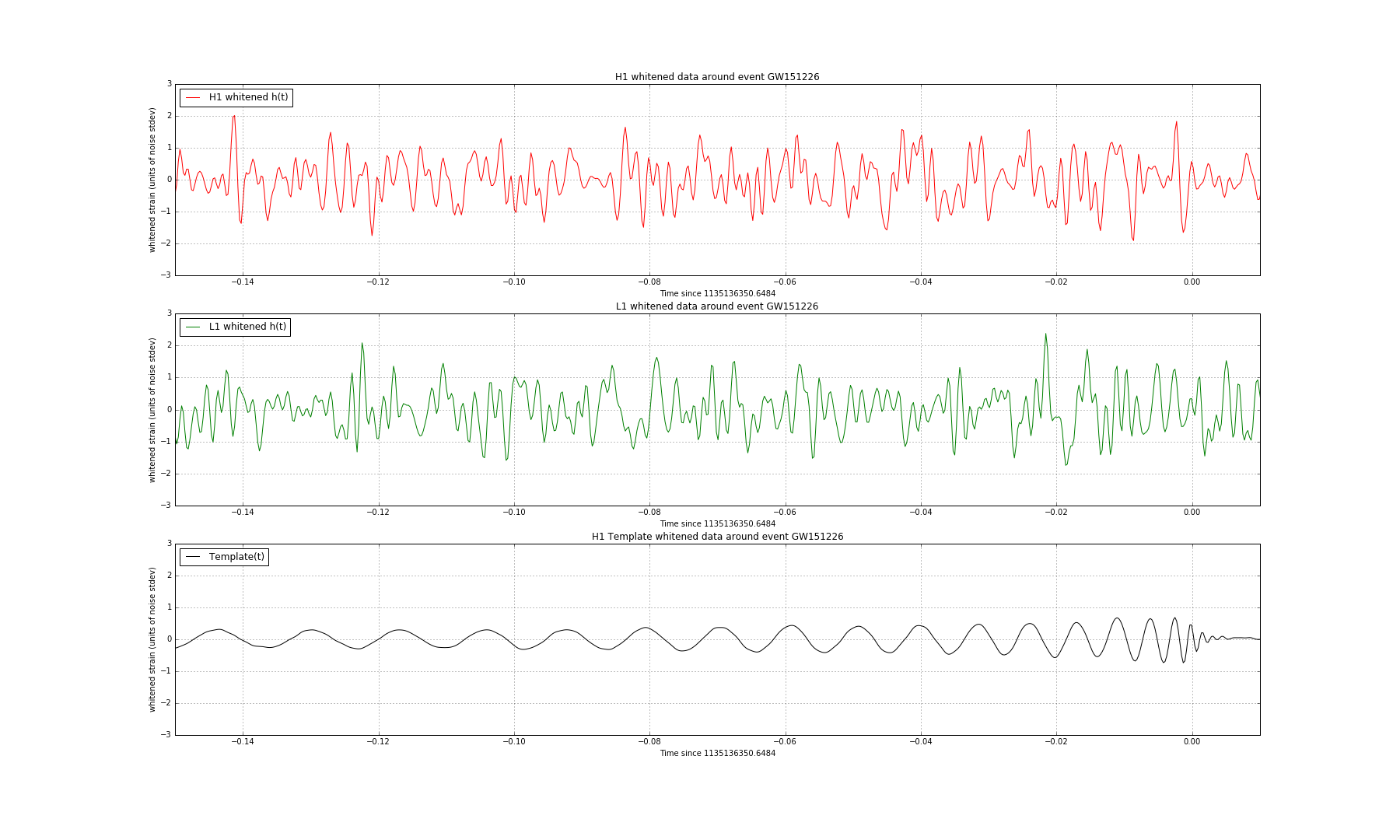Click the y-tick label '−1' of the Template plot

click(x=166, y=671)
